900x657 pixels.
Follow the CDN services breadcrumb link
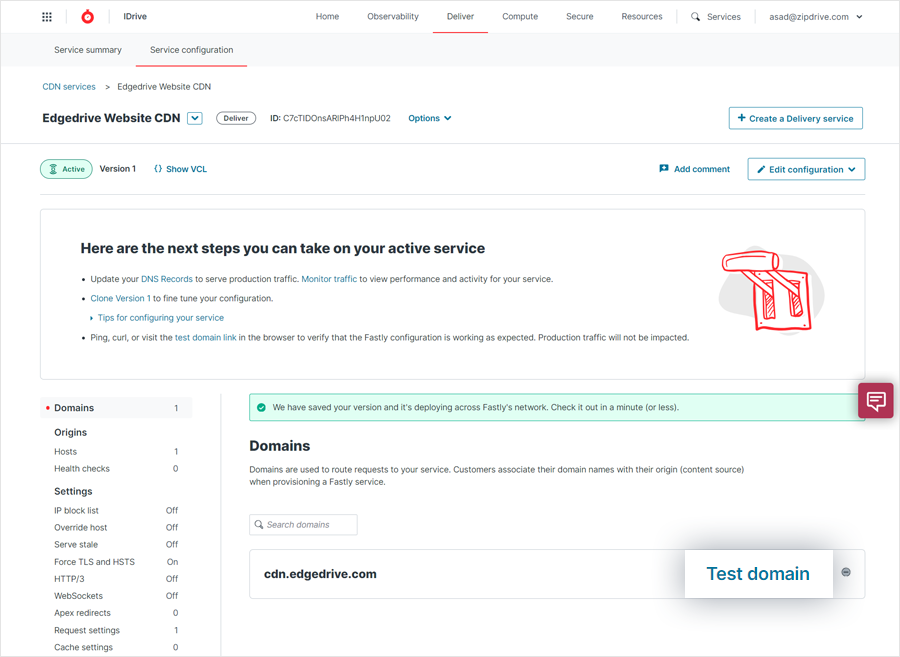pos(69,87)
